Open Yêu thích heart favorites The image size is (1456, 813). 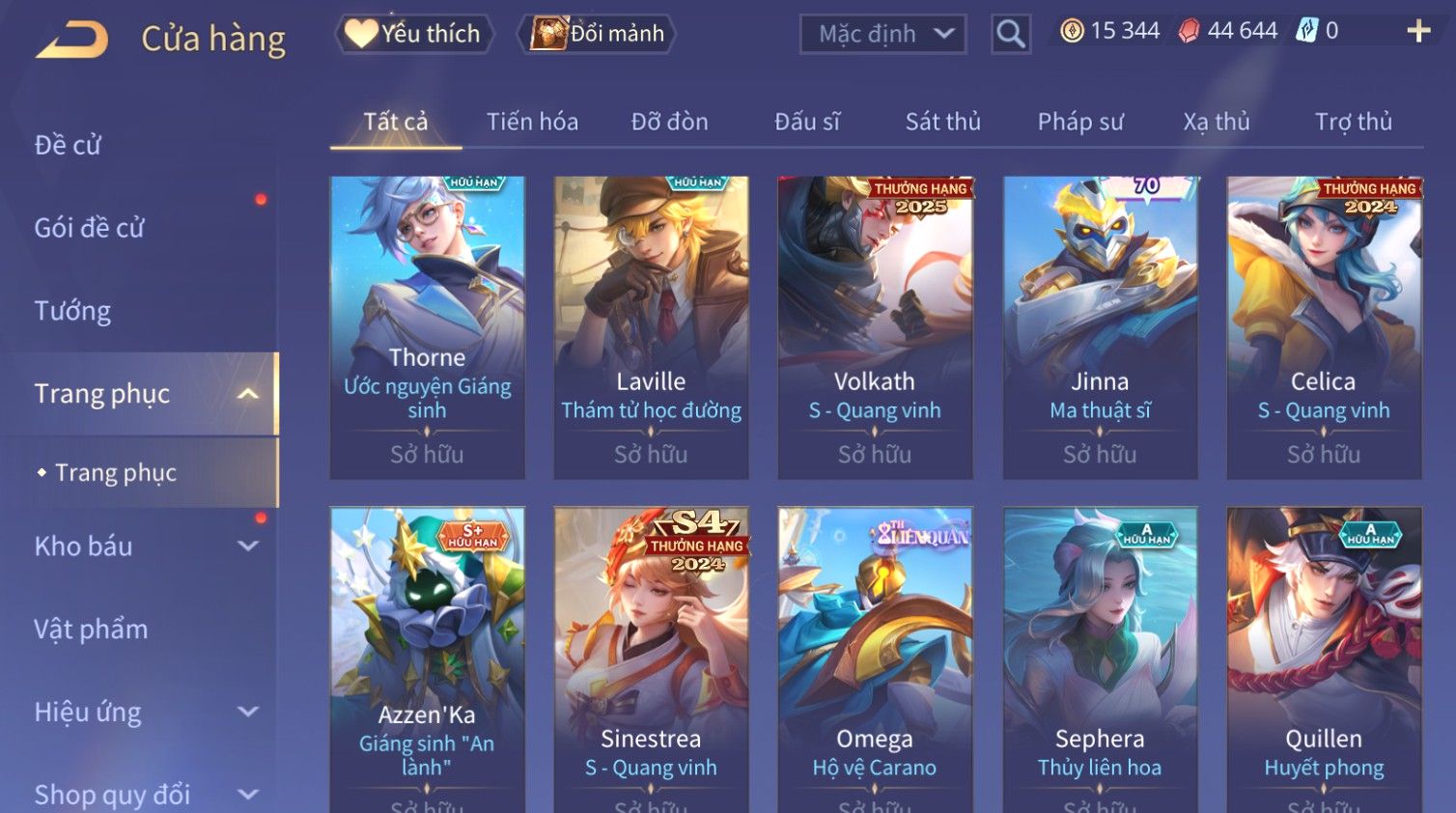[414, 34]
